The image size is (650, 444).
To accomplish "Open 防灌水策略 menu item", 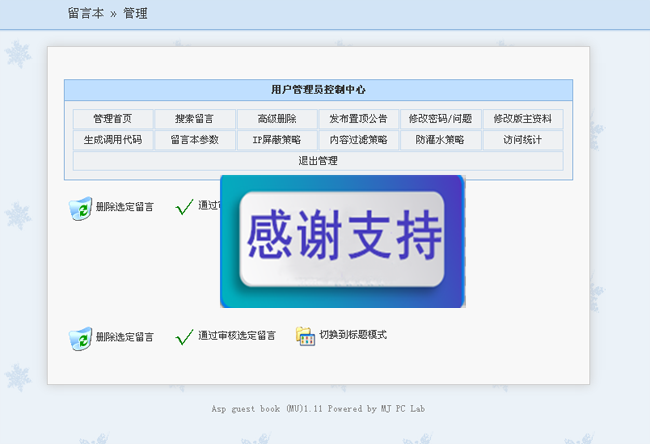I will point(440,140).
